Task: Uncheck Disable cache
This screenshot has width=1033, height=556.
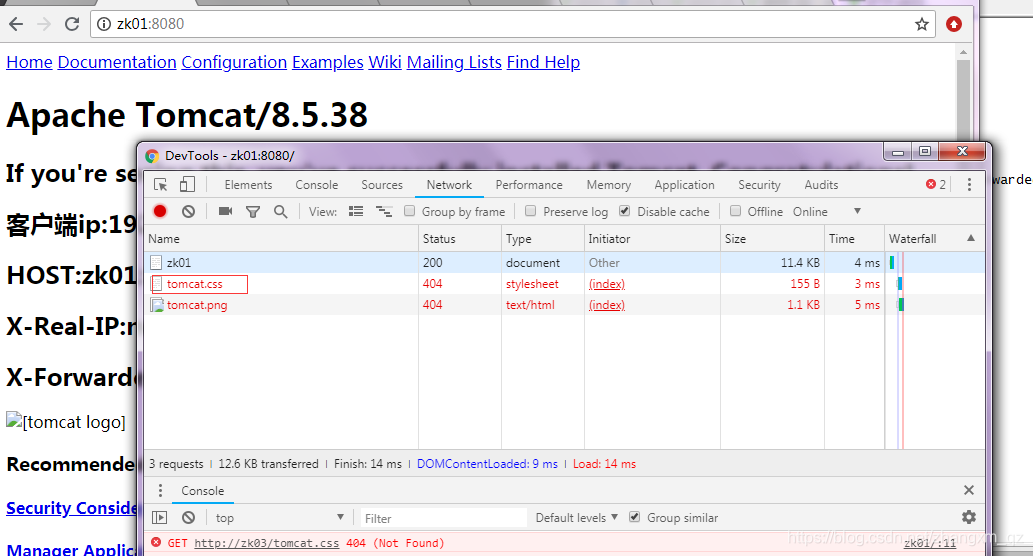Action: tap(625, 211)
